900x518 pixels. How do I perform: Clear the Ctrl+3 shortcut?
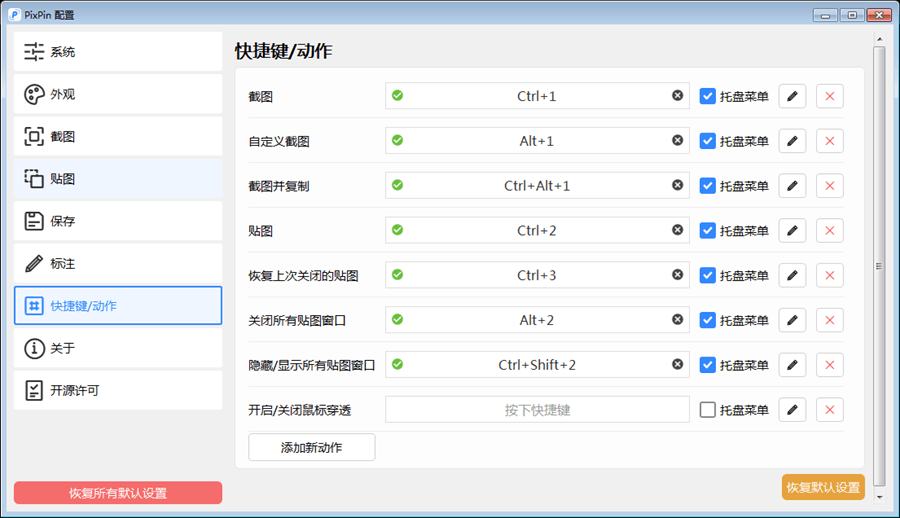click(x=677, y=275)
